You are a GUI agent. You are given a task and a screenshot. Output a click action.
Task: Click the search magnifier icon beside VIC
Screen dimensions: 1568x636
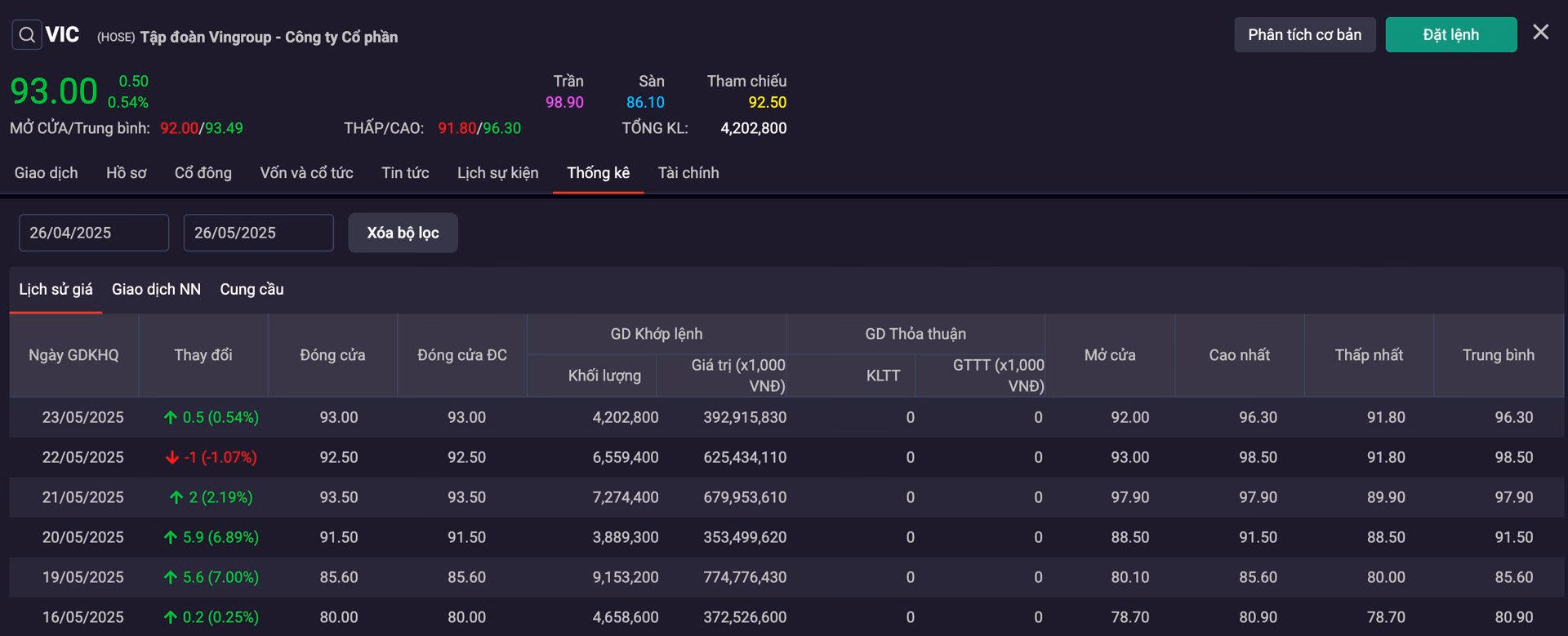(27, 35)
